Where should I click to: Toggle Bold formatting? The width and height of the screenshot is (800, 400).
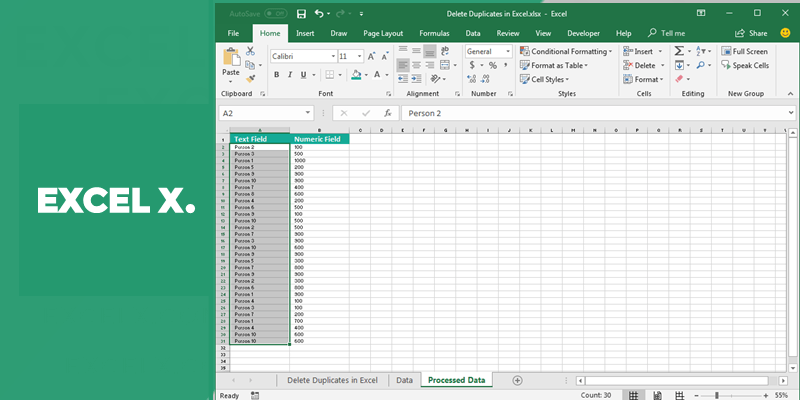click(277, 74)
